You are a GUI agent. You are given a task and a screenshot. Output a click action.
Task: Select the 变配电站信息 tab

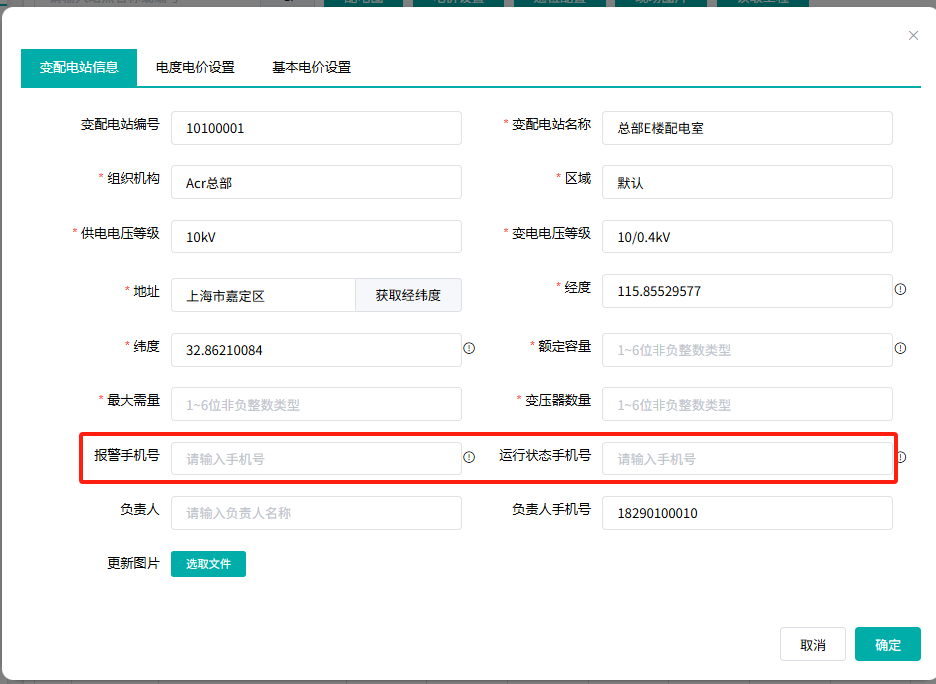point(79,68)
